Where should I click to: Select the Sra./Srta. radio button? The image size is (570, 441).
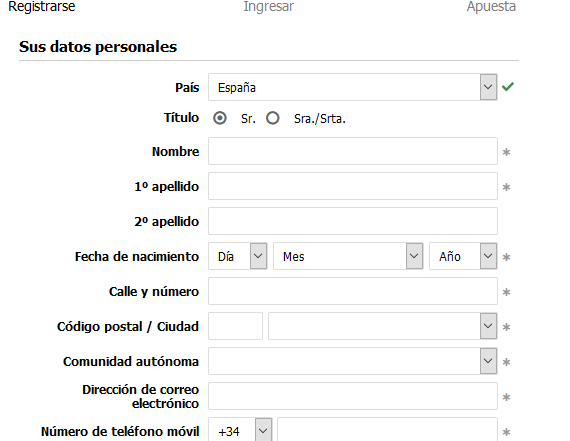click(x=273, y=118)
